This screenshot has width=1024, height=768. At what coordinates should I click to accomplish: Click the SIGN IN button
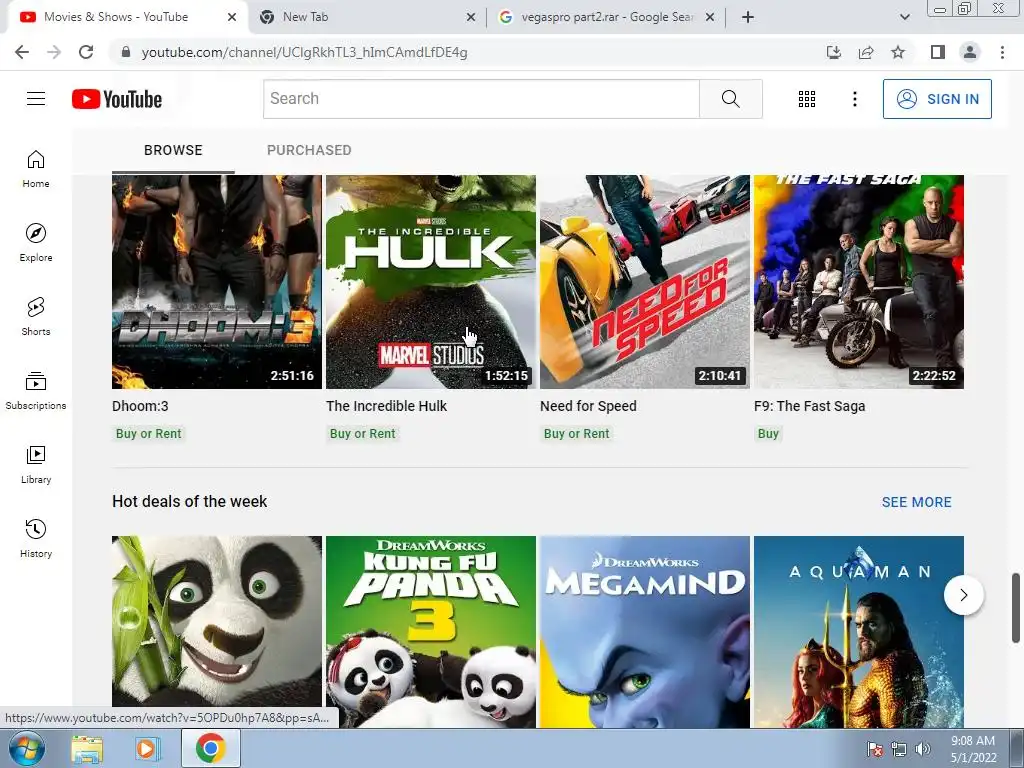coord(937,99)
